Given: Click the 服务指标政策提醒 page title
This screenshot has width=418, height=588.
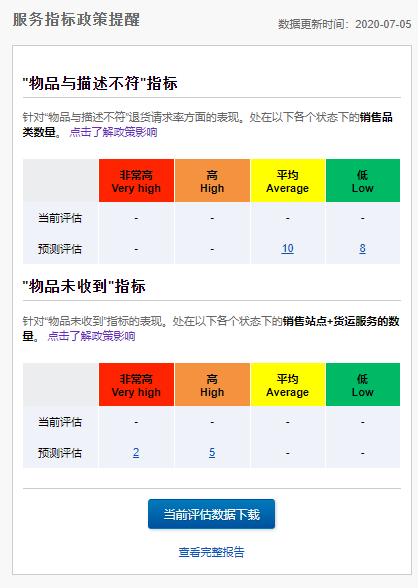Looking at the screenshot, I should pyautogui.click(x=76, y=20).
